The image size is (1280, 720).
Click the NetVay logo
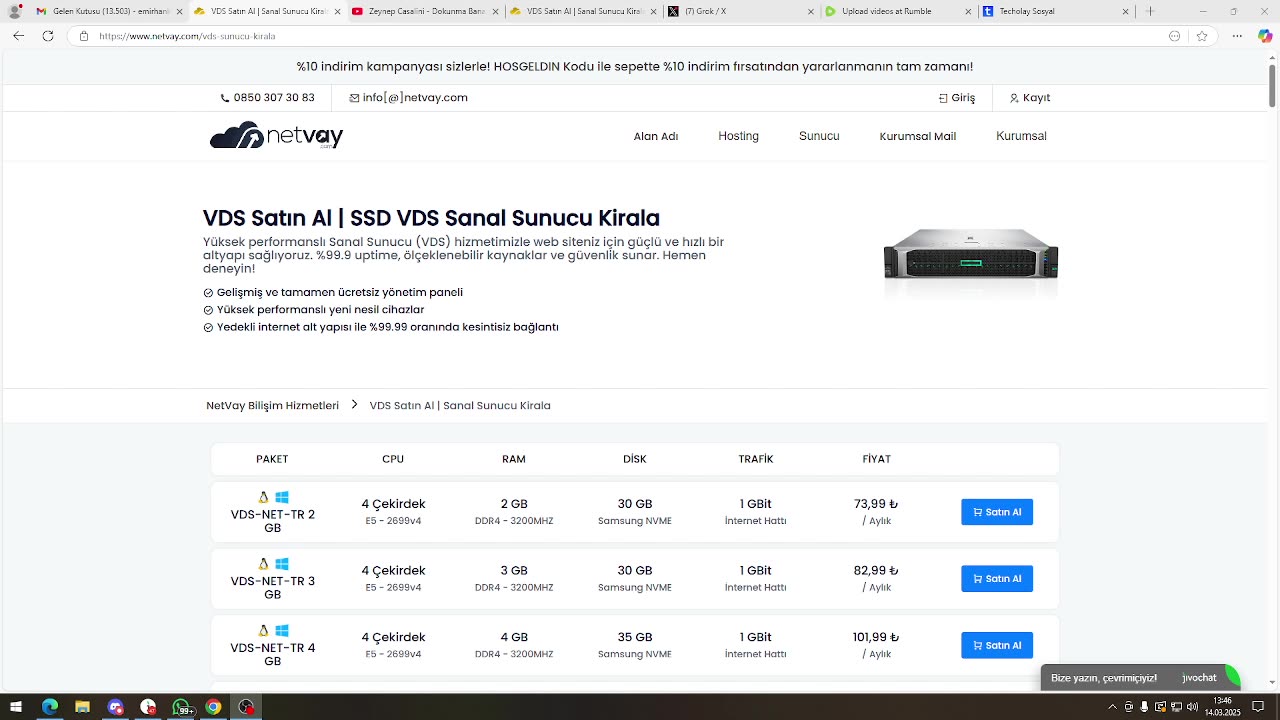pos(276,135)
